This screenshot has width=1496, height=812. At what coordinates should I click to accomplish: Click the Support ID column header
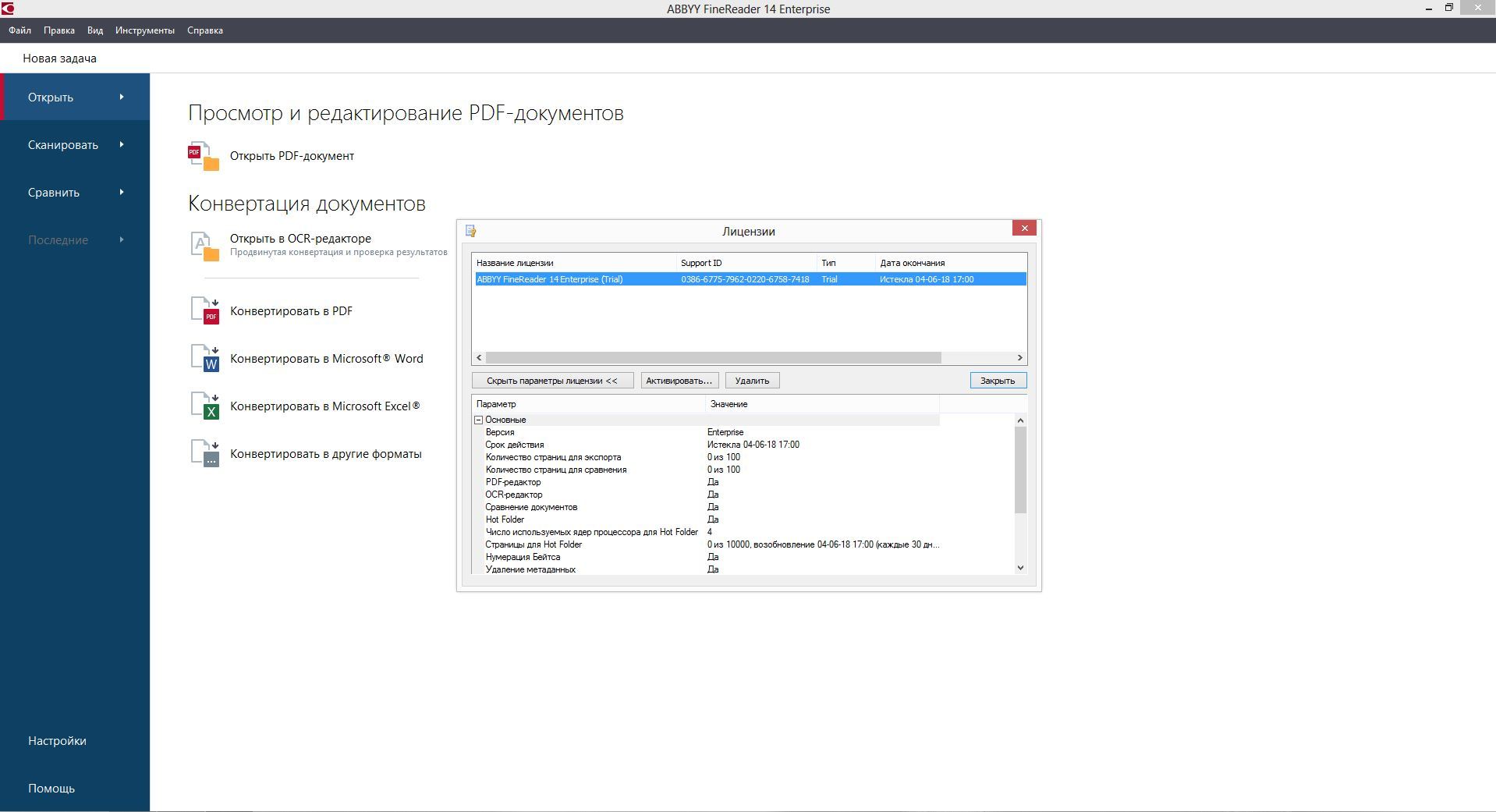[x=746, y=263]
